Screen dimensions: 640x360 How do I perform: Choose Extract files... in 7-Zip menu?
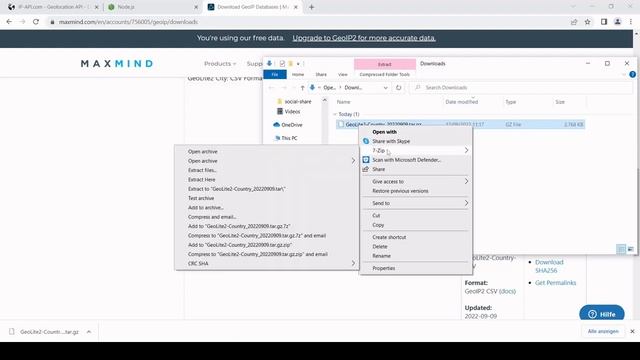tap(202, 170)
